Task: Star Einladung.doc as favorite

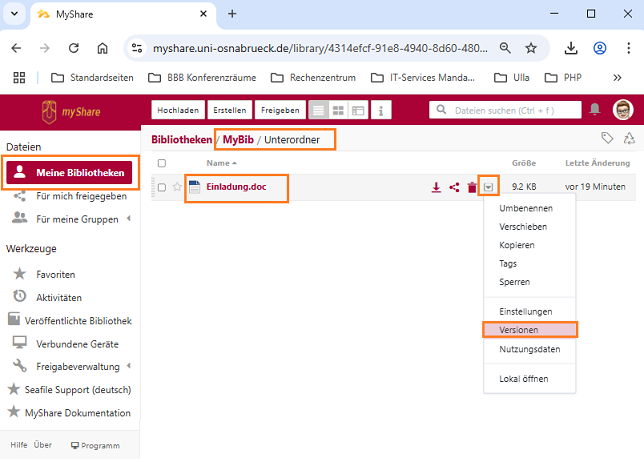Action: click(177, 187)
